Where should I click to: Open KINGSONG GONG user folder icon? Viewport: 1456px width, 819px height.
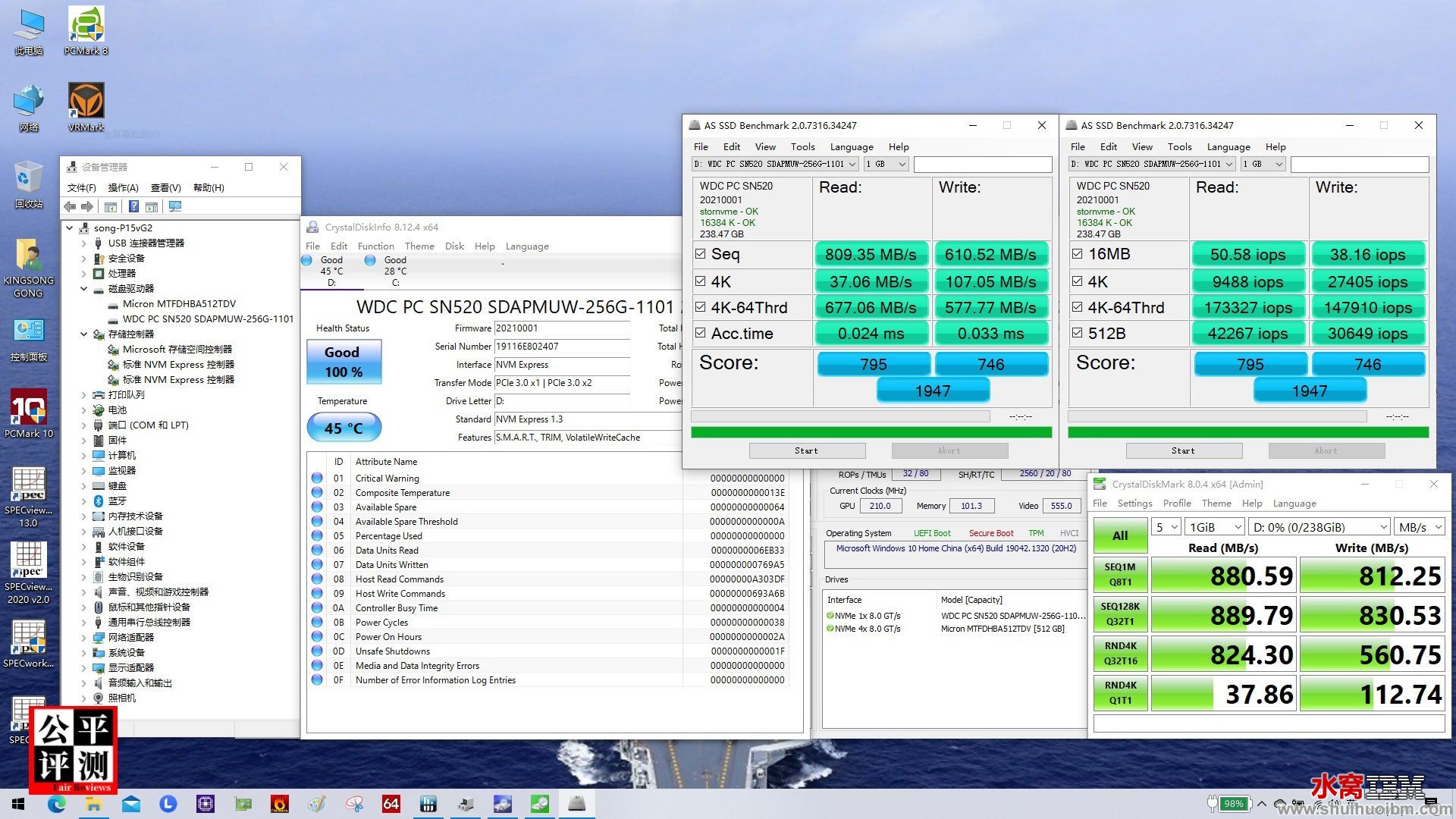[28, 268]
